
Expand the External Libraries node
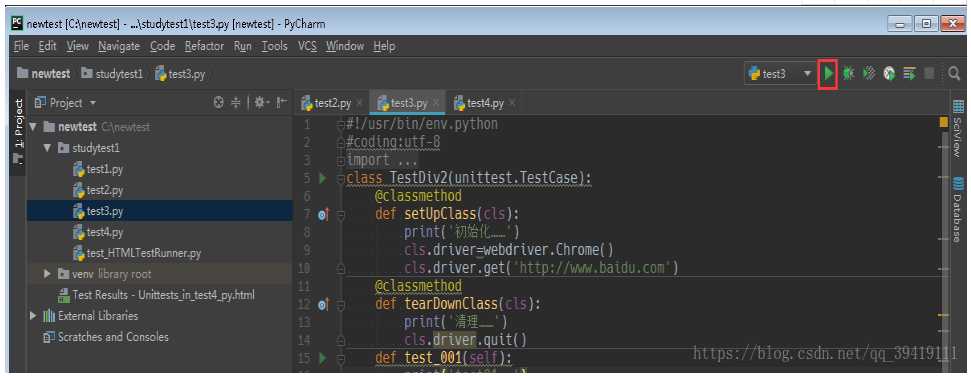coord(33,316)
